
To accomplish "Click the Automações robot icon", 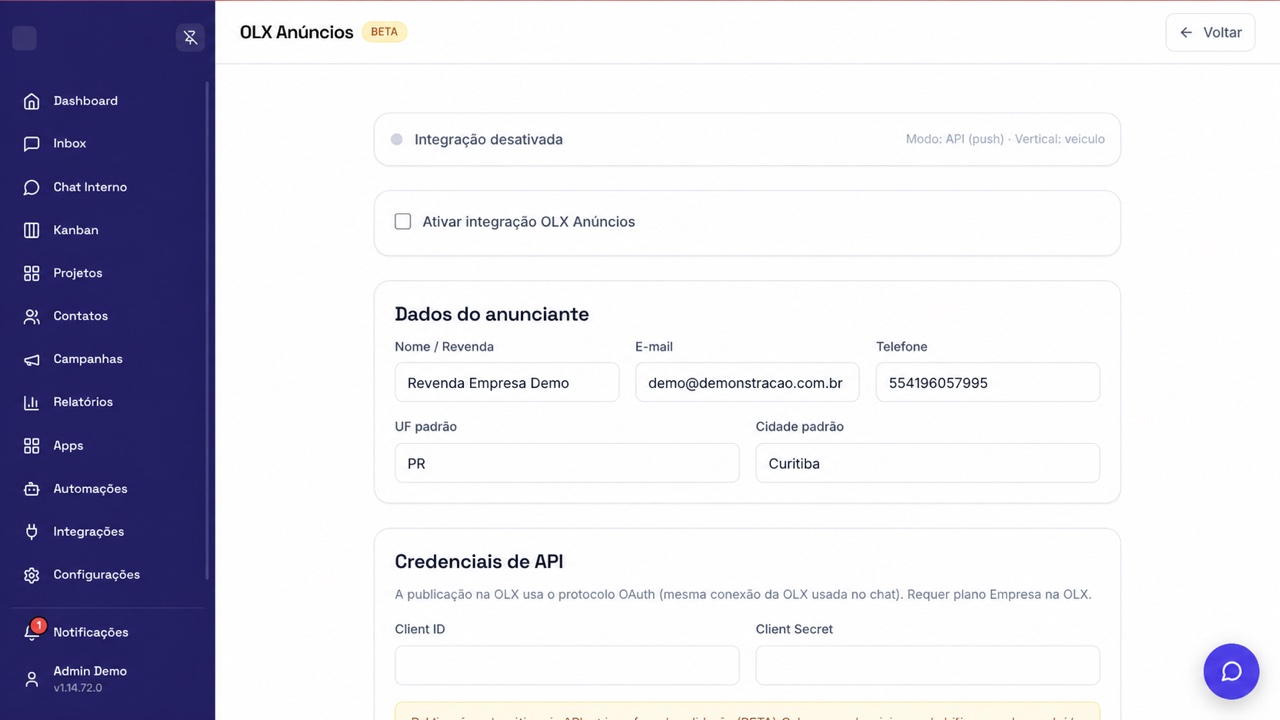I will tap(32, 489).
